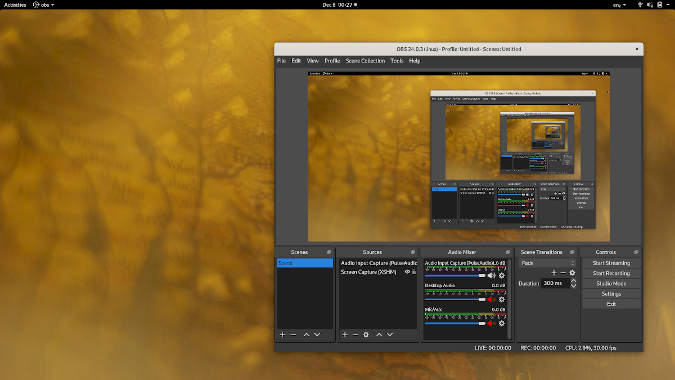
Task: Open keyboard language indicator in top bar
Action: pos(619,5)
